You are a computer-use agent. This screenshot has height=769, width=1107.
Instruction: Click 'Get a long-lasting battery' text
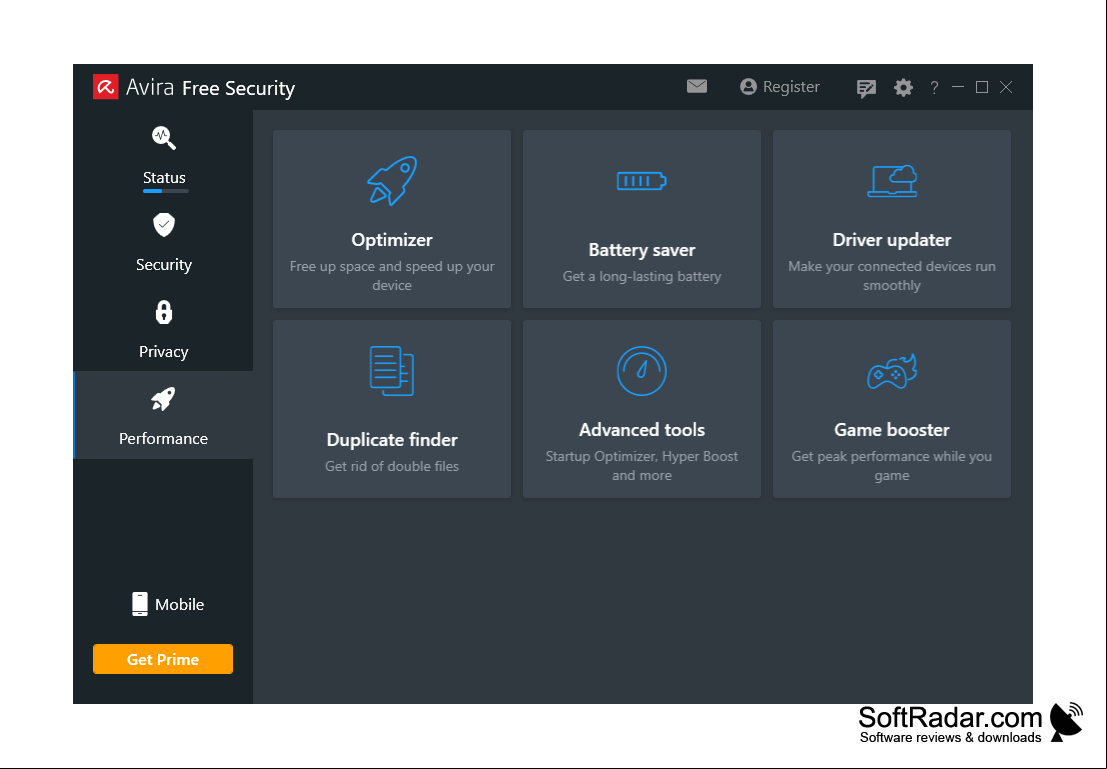pyautogui.click(x=642, y=276)
